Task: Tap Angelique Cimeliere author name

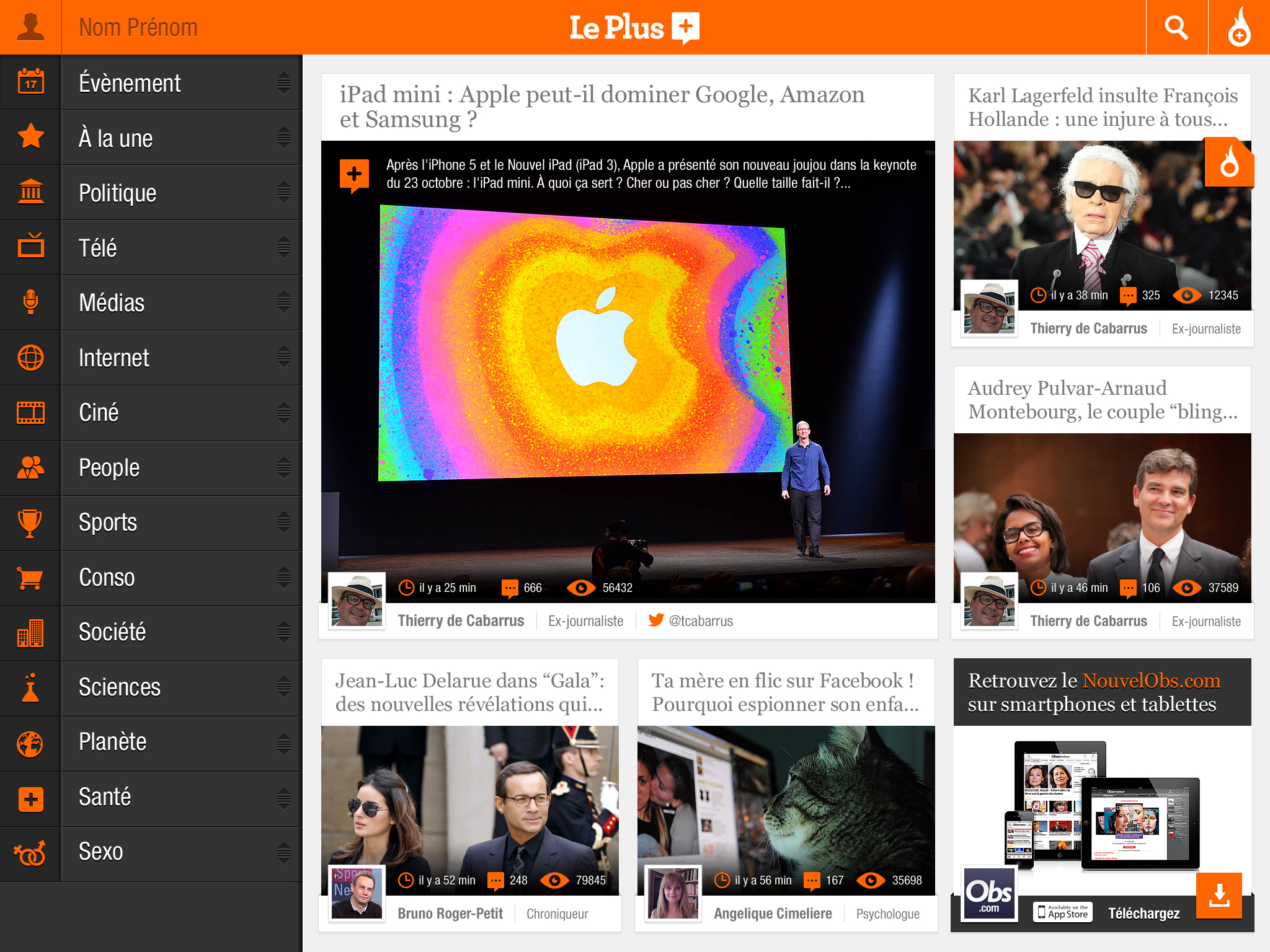Action: [x=773, y=914]
